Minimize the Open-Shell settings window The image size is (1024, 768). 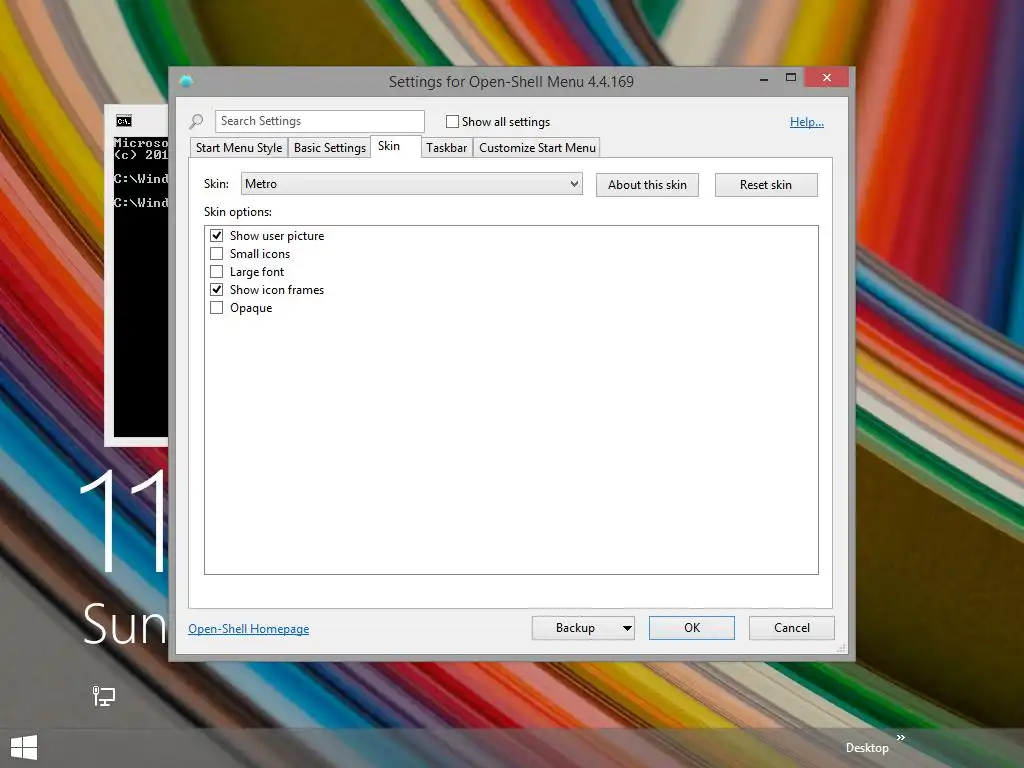tap(764, 78)
